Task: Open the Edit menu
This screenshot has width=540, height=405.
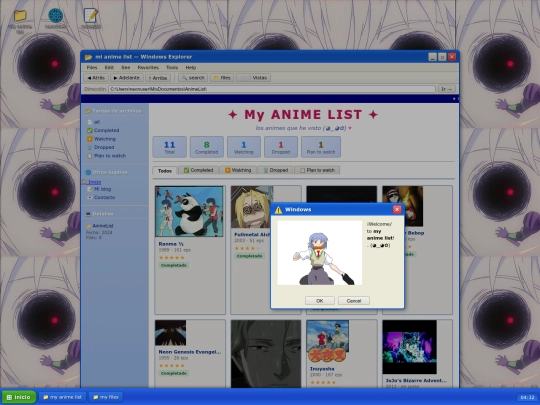Action: coord(109,68)
